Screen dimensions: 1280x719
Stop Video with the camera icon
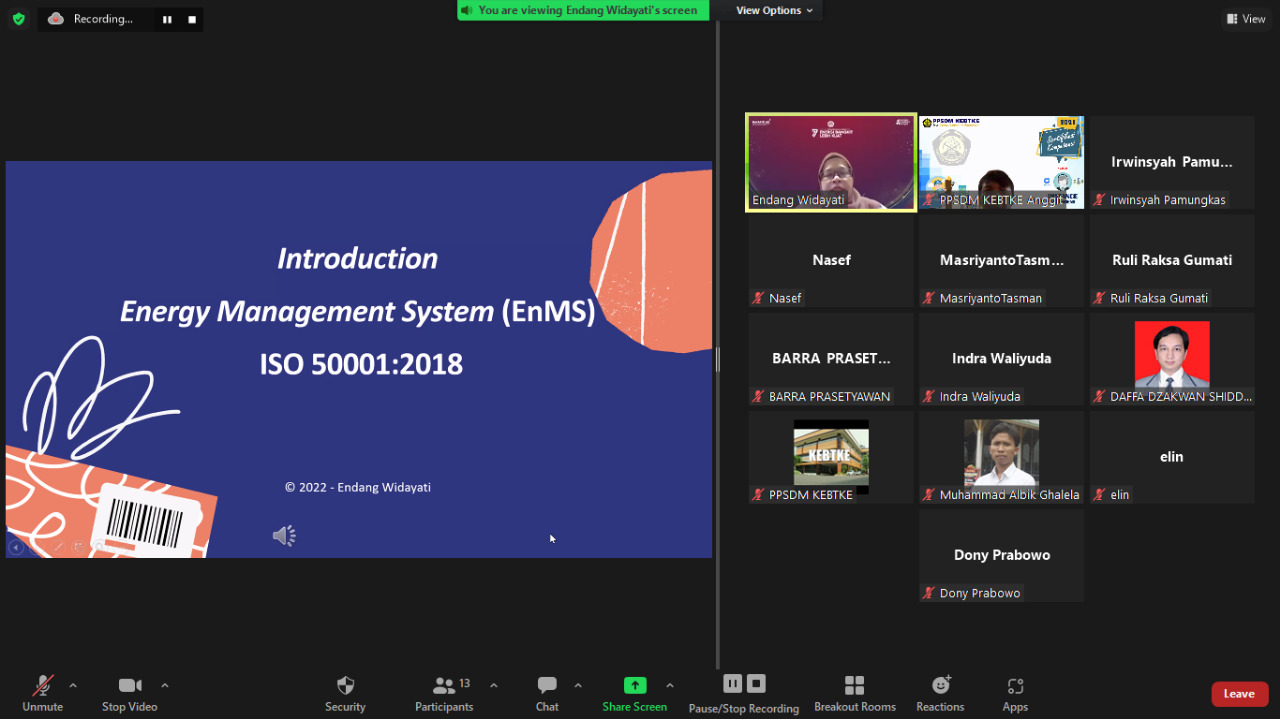[x=130, y=692]
